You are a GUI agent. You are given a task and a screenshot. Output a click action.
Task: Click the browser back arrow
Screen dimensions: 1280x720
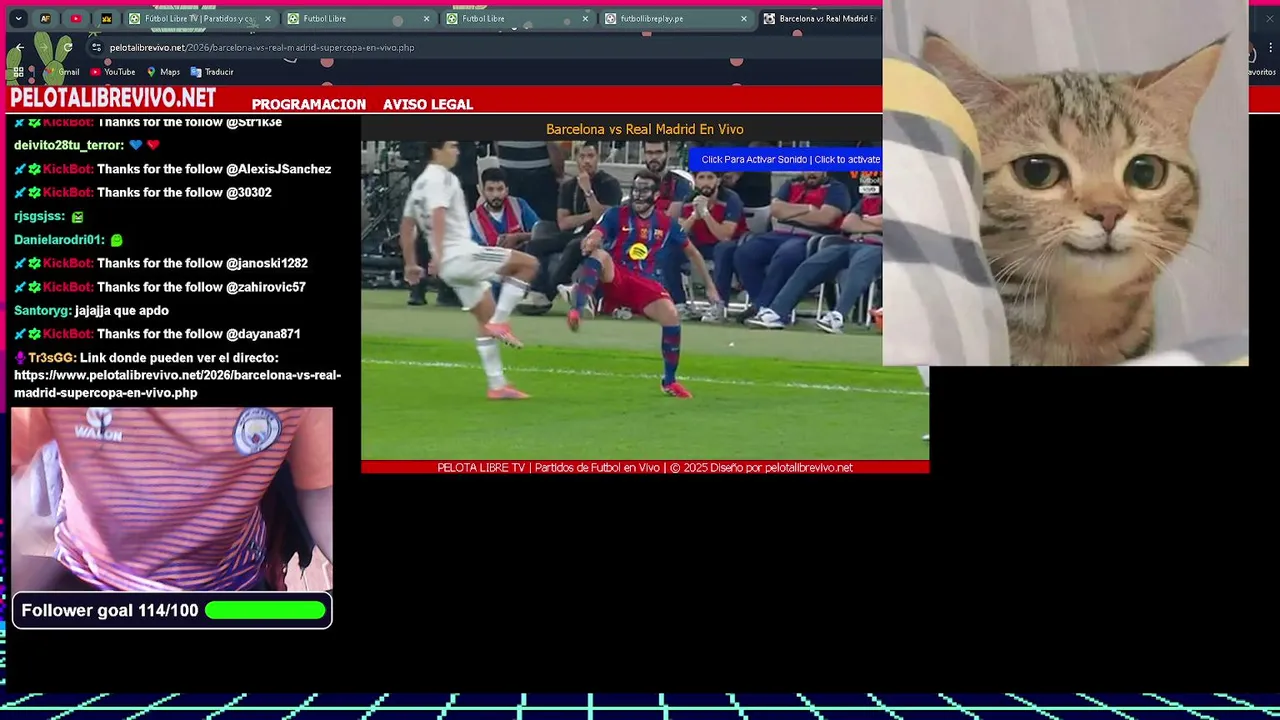click(x=19, y=47)
